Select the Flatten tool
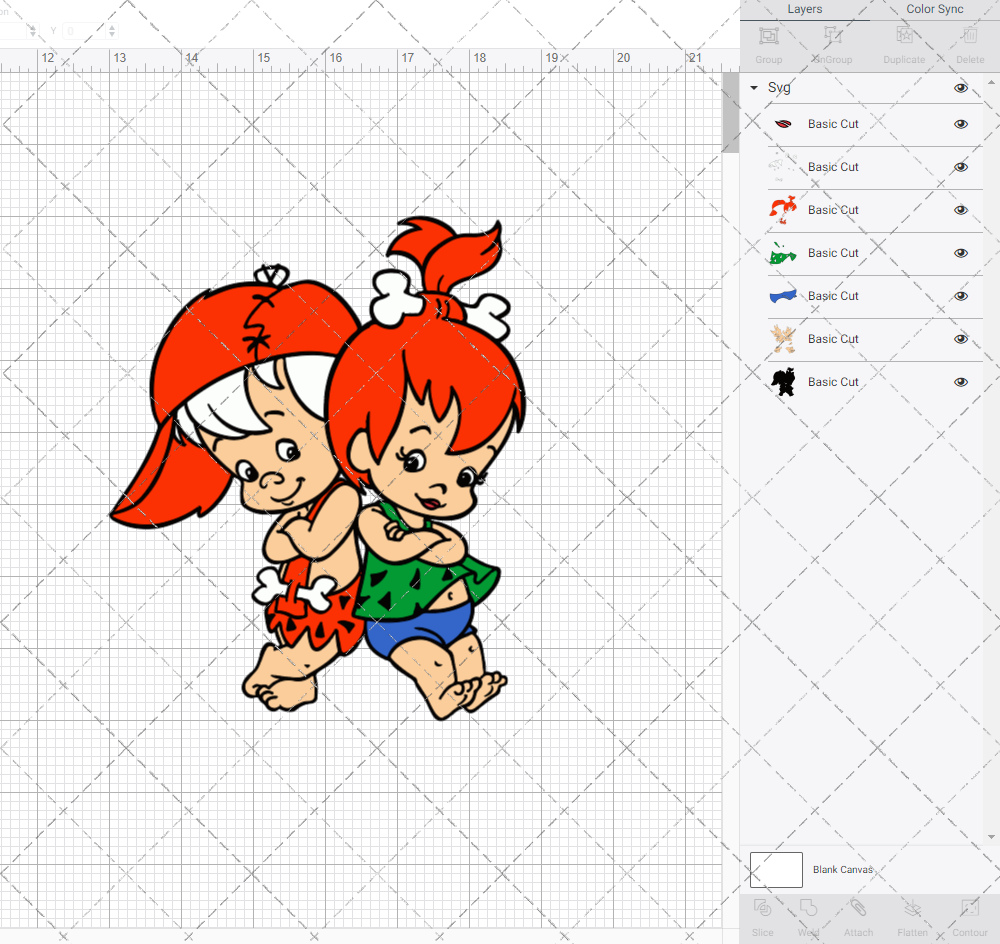Viewport: 1000px width, 944px height. pos(913,908)
